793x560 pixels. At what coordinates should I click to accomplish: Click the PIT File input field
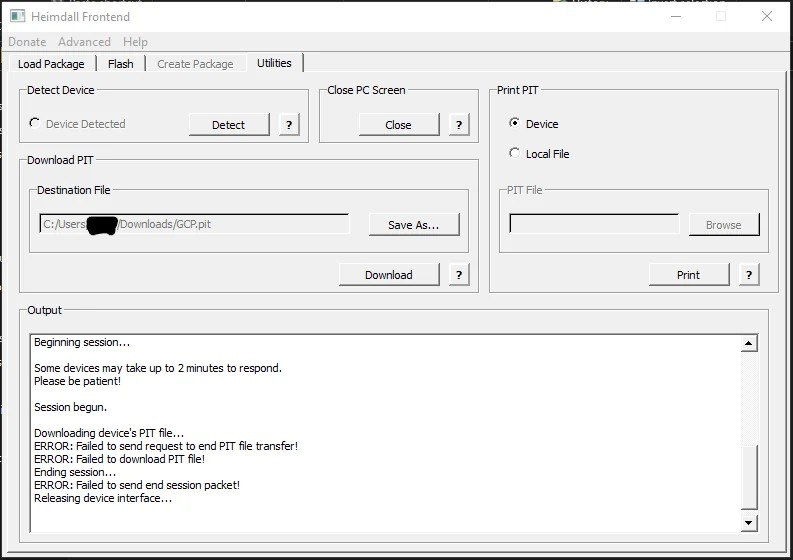coord(594,224)
